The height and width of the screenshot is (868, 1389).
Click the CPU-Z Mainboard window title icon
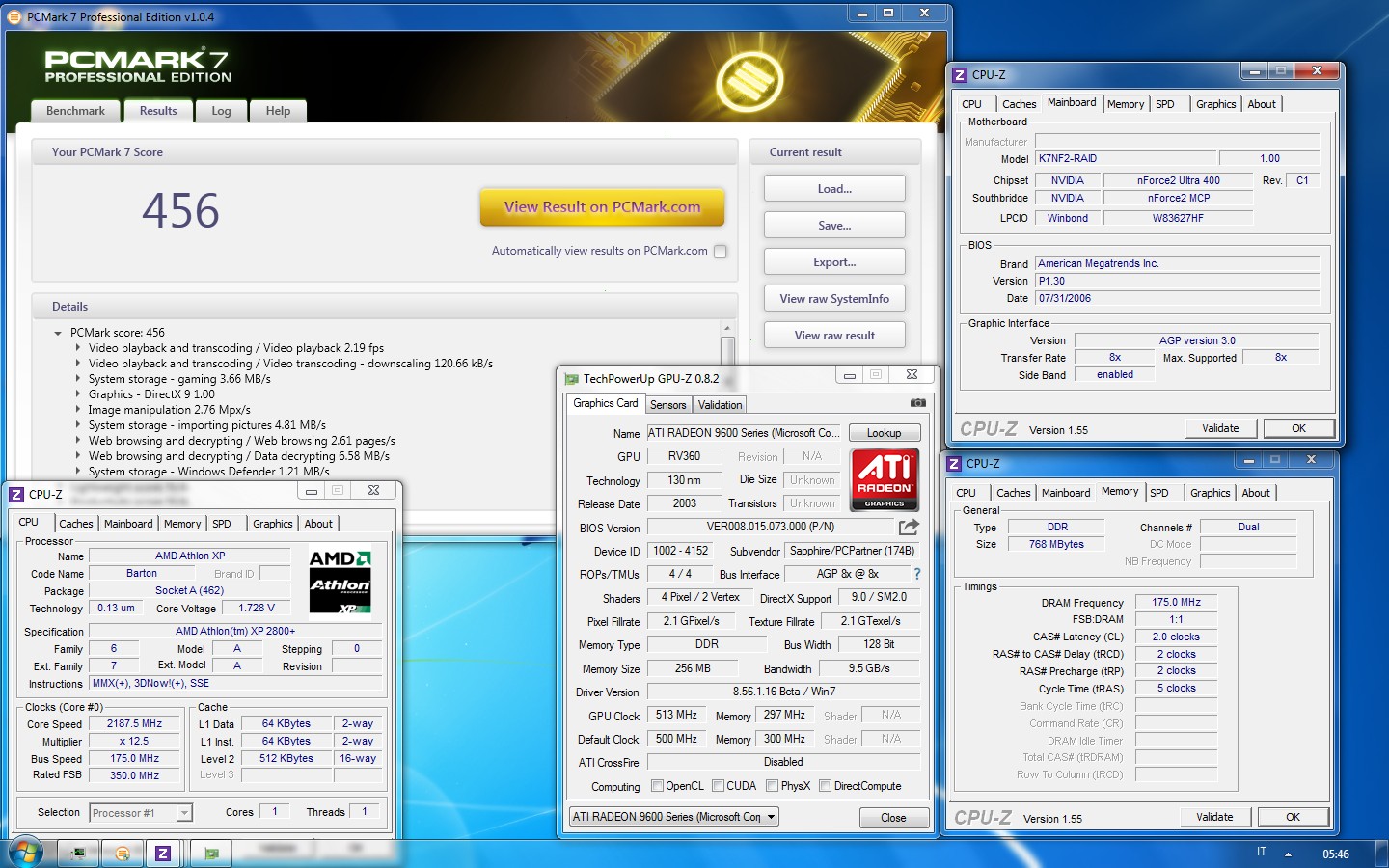pos(960,74)
